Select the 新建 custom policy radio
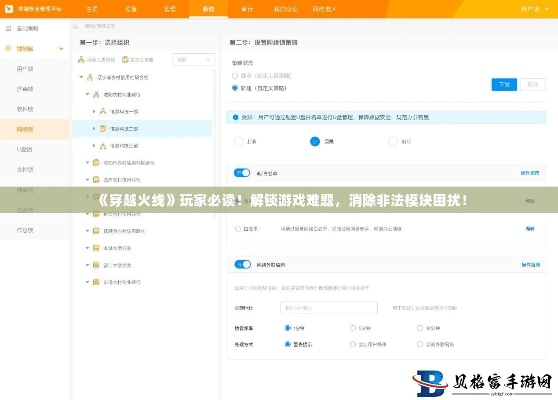Viewport: 558px width, 400px height. 235,88
